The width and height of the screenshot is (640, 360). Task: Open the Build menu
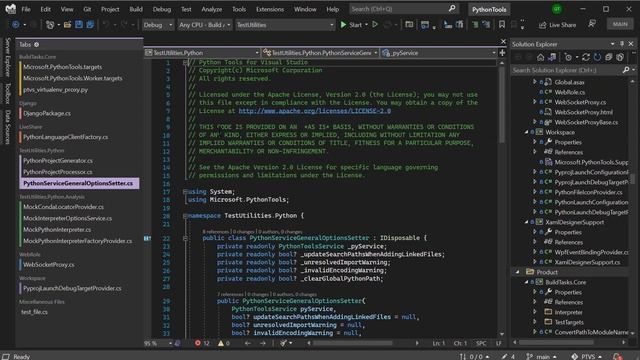pos(136,9)
